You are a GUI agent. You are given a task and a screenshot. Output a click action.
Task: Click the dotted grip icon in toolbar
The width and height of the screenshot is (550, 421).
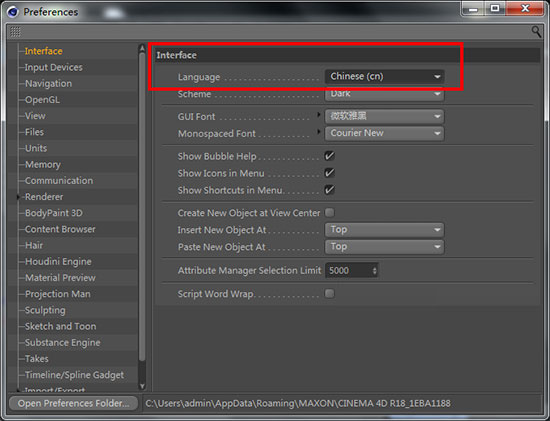(x=15, y=32)
